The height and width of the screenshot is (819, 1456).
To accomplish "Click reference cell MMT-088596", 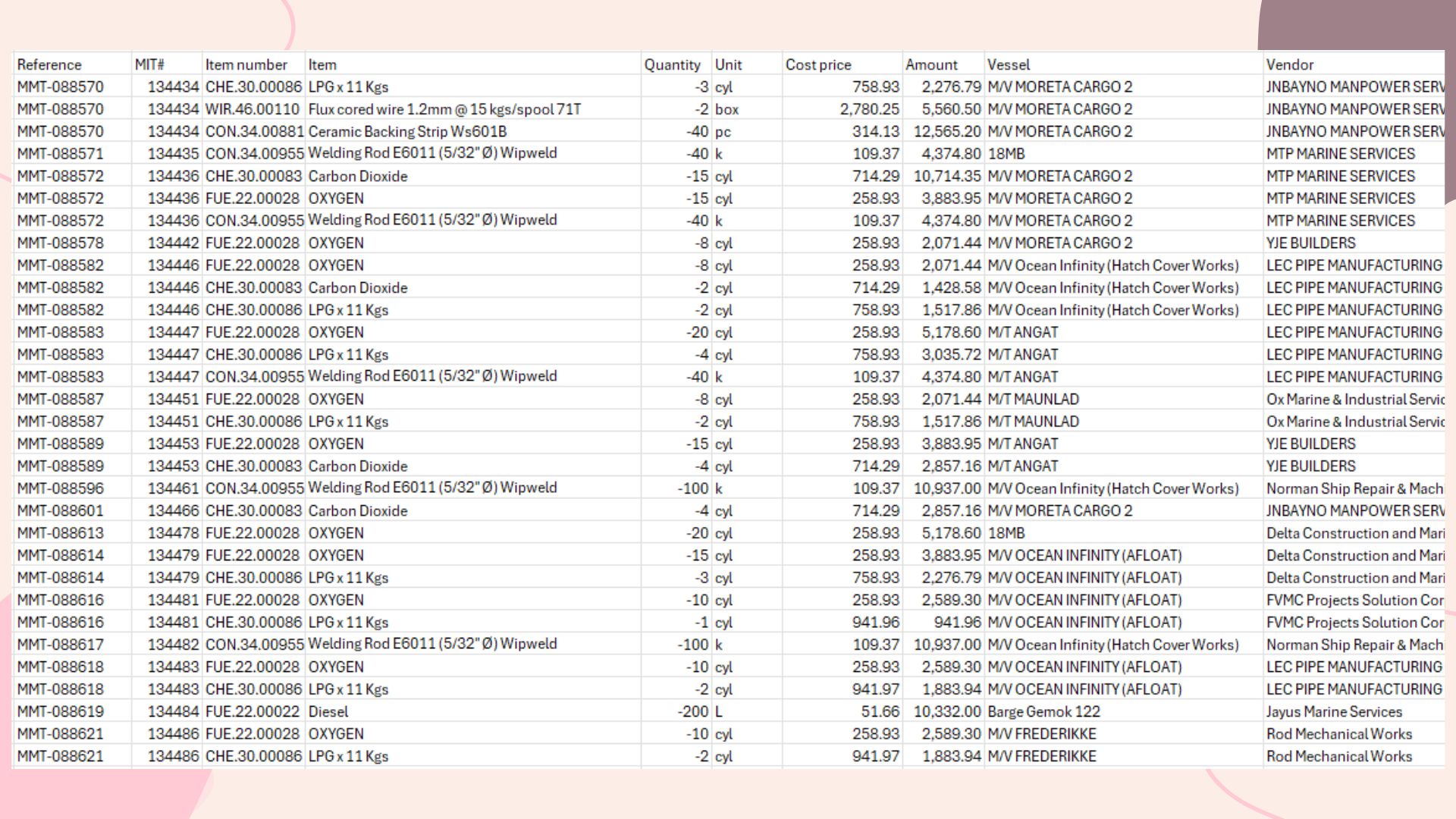I will [61, 488].
